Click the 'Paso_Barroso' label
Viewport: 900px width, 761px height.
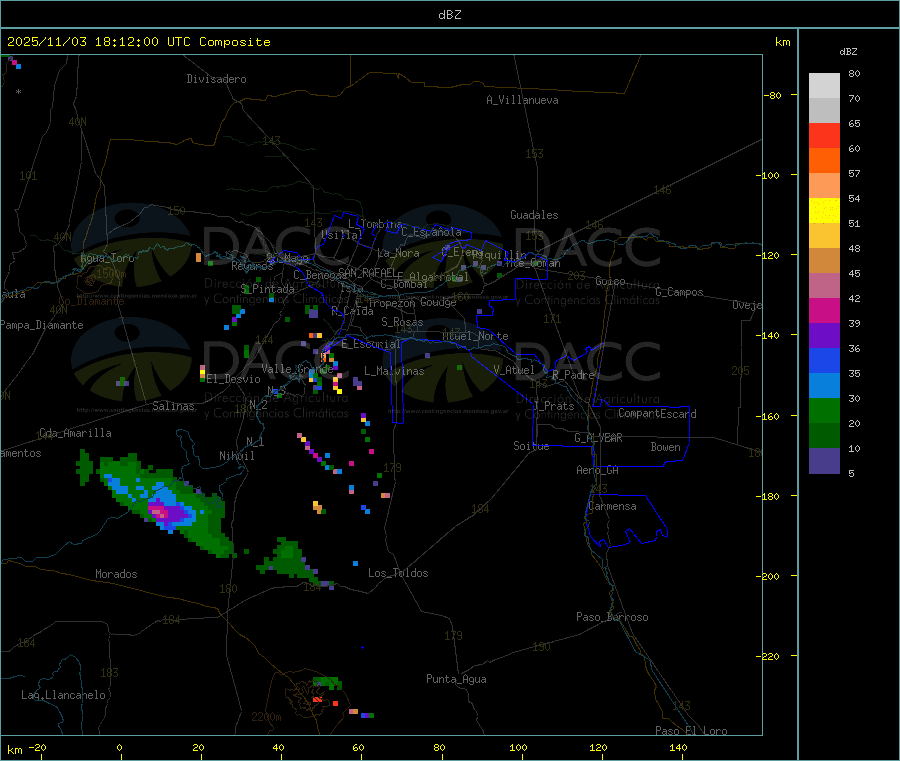click(612, 617)
